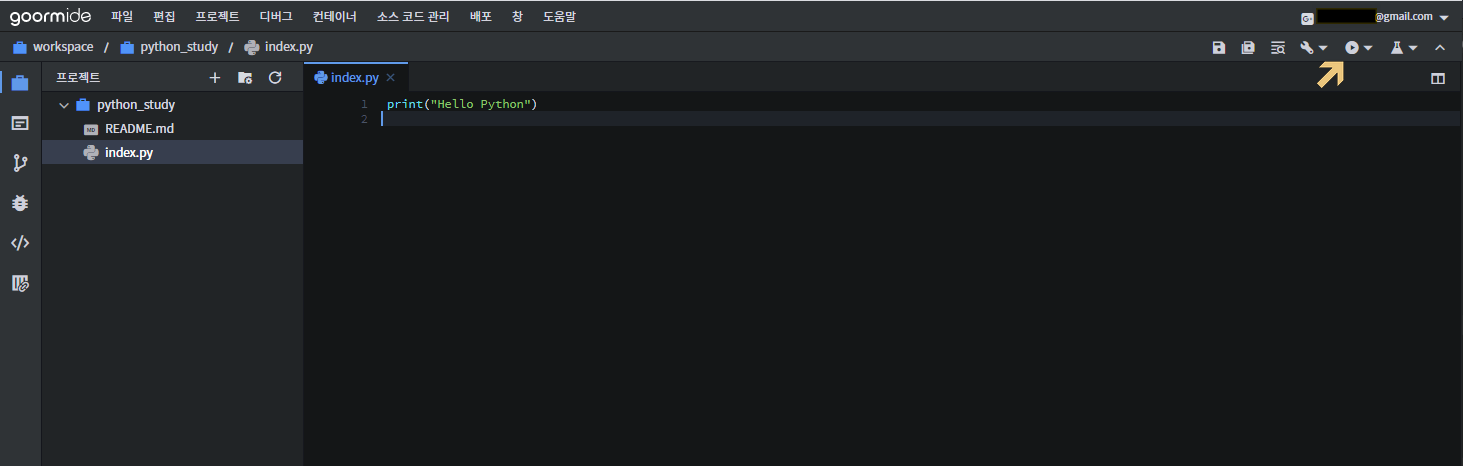The image size is (1463, 466).
Task: Open the 소스 코드 관리 menu
Action: click(x=413, y=16)
